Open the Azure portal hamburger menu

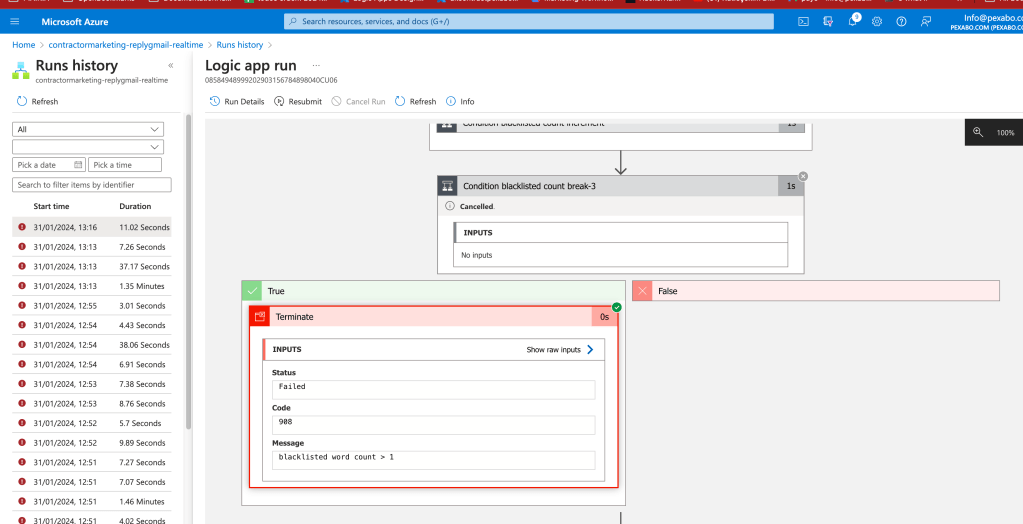[x=15, y=22]
